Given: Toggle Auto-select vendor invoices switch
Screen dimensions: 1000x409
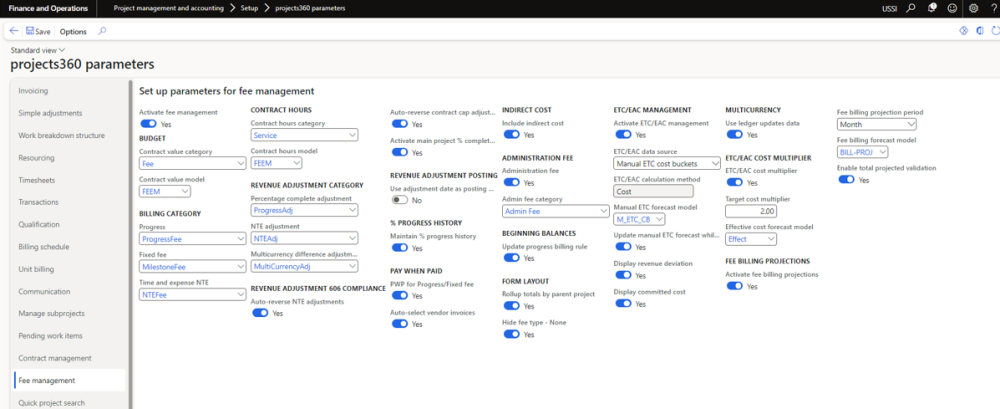Looking at the screenshot, I should pos(399,323).
